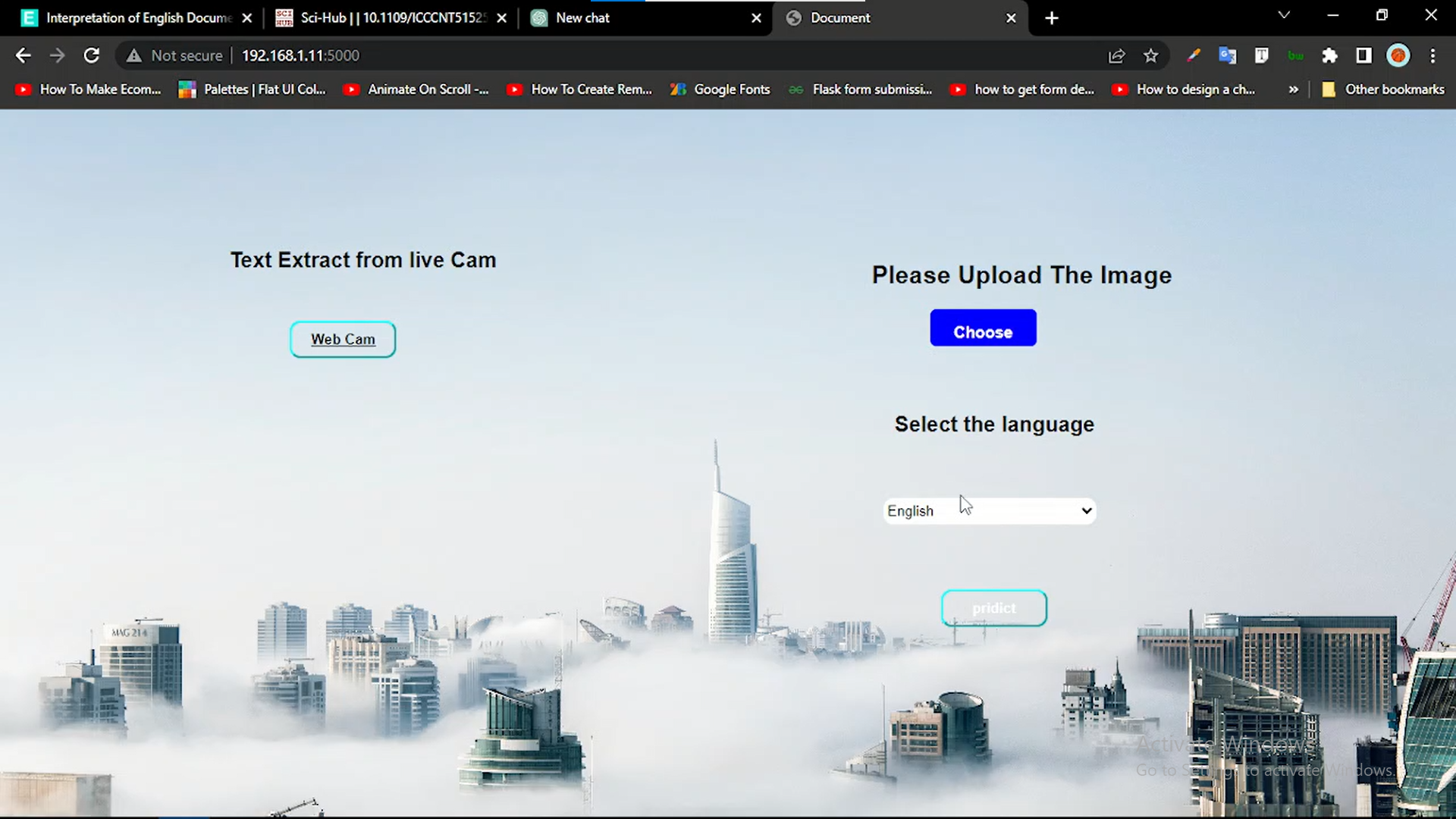Click the browser profile/avatar icon
1456x819 pixels.
[x=1399, y=55]
